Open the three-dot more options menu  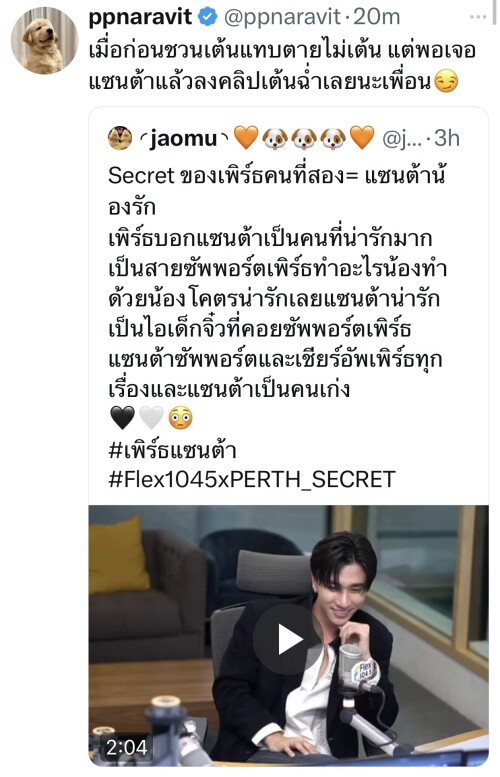[478, 17]
